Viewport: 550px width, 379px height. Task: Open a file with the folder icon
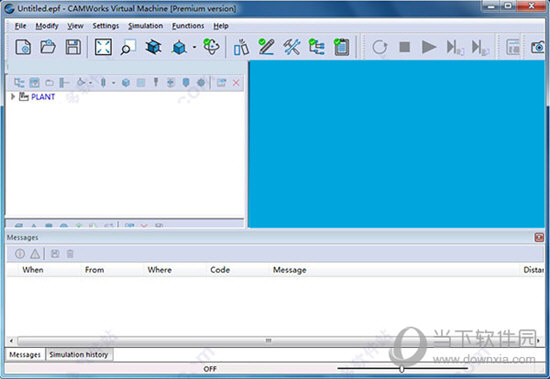click(48, 47)
